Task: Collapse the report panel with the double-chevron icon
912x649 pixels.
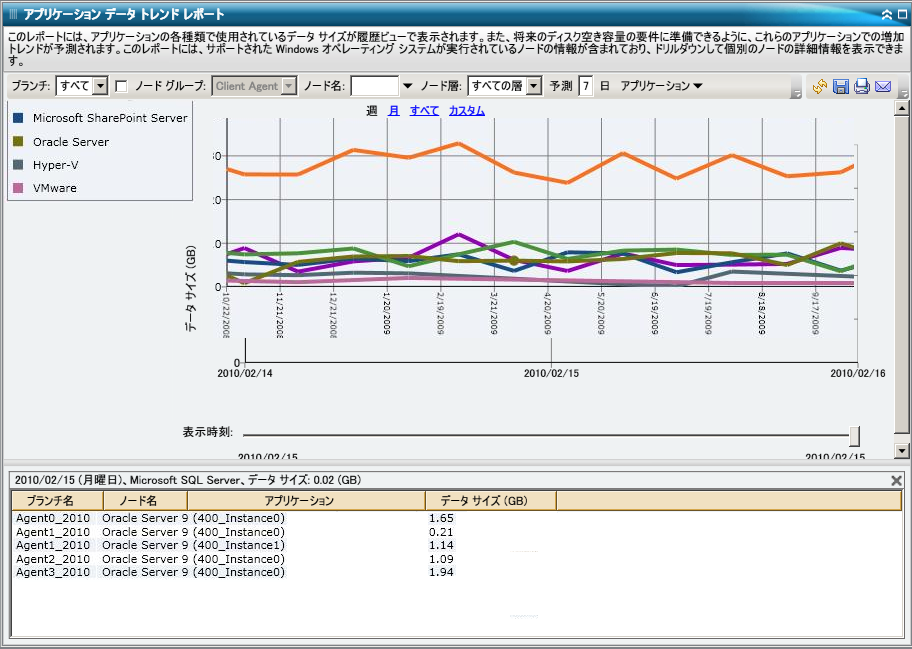Action: coord(886,14)
